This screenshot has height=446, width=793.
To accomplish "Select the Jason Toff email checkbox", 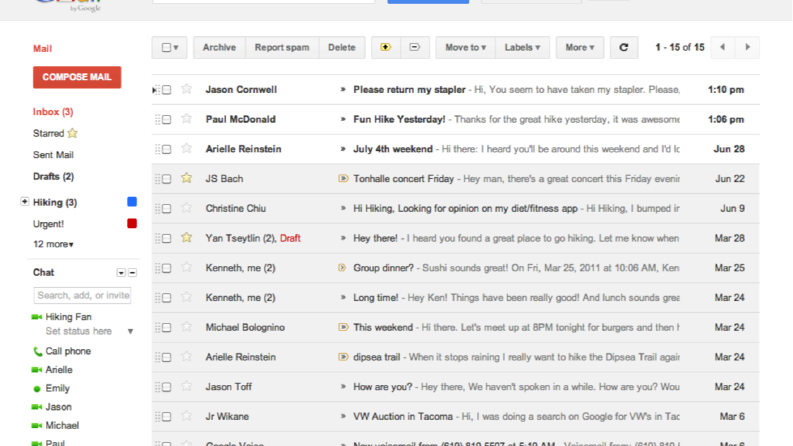I will coord(166,387).
